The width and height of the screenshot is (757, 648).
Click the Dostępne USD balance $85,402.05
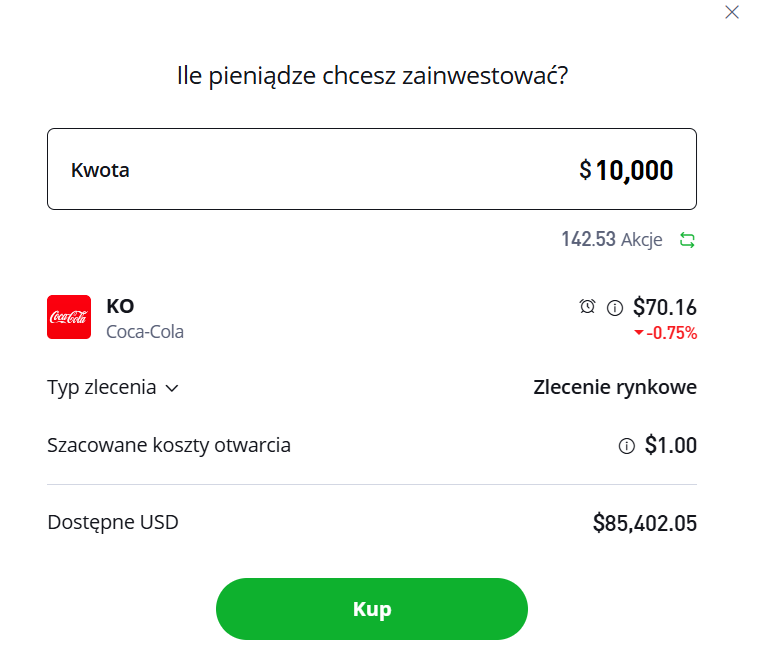pos(645,523)
